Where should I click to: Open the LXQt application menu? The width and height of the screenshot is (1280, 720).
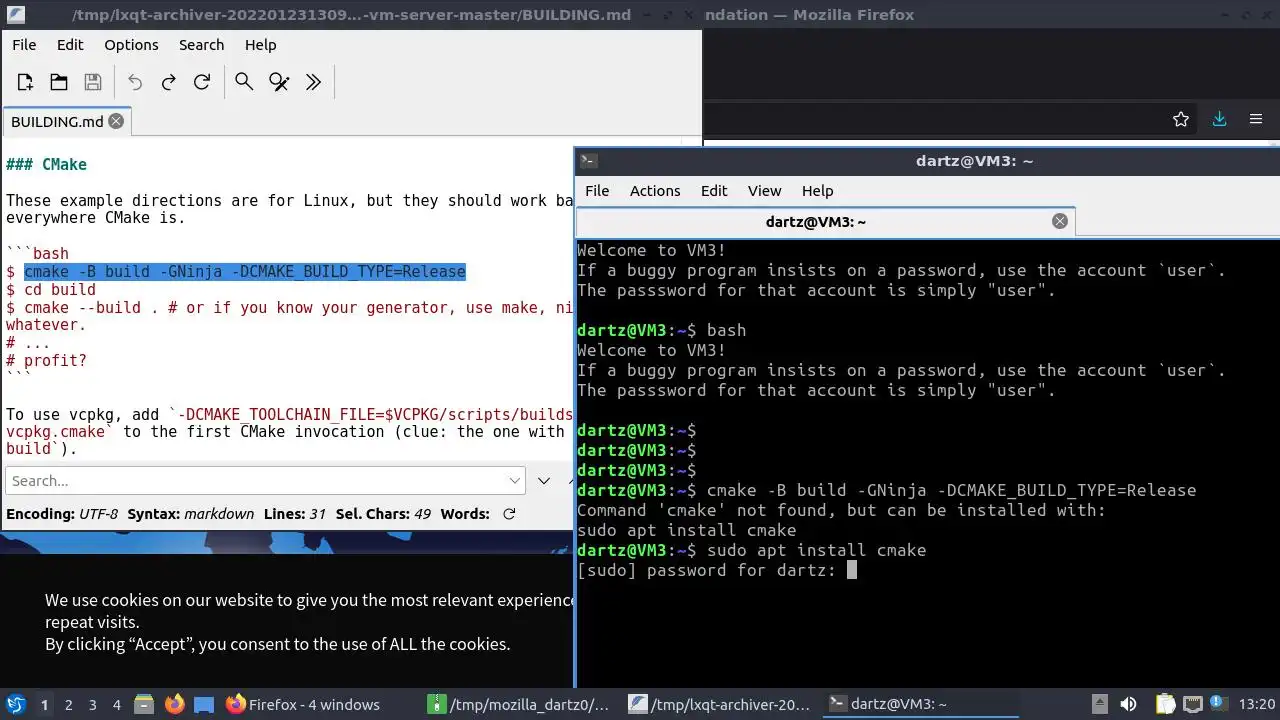point(15,704)
